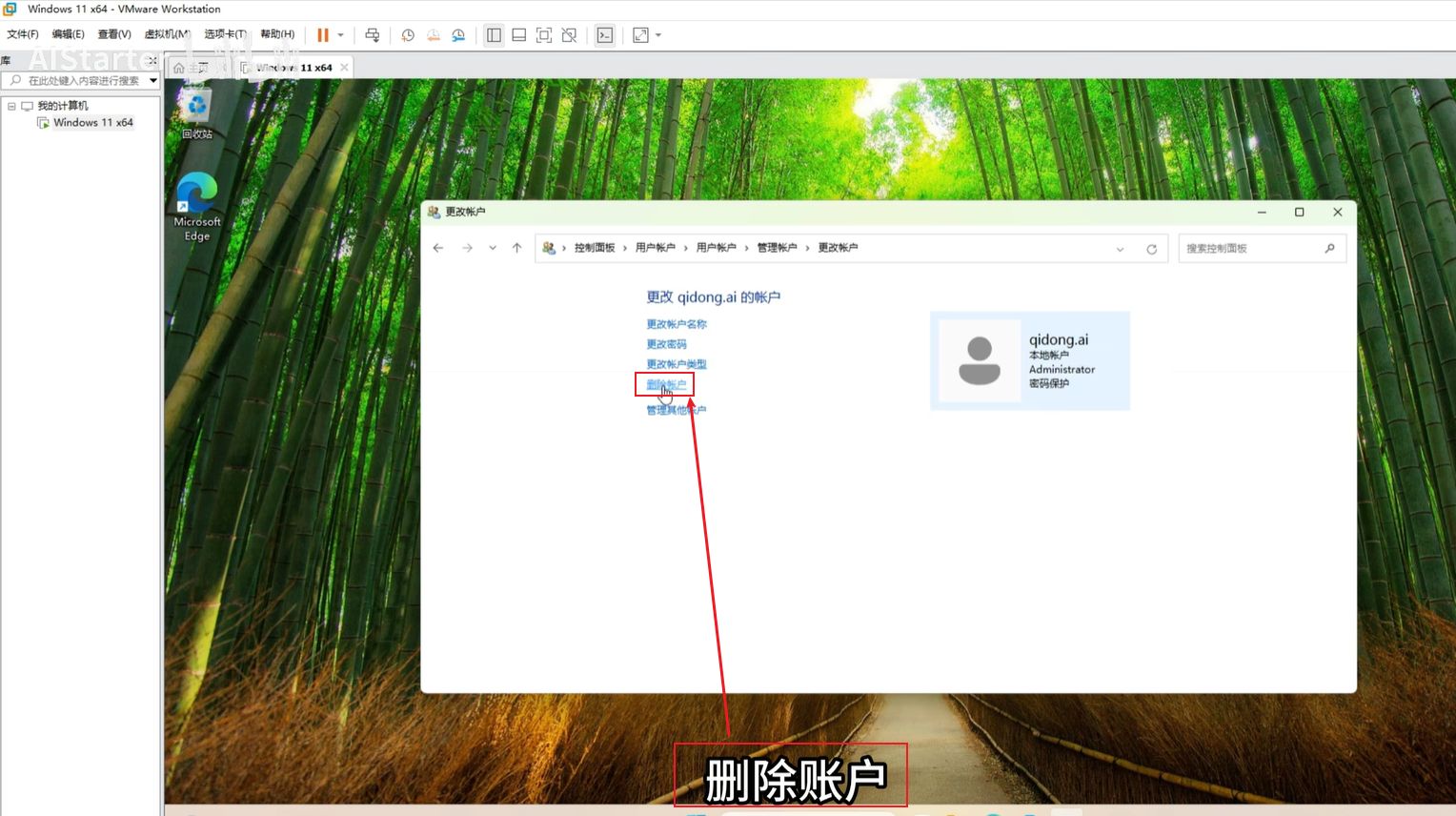Click the 删除帐户 link
This screenshot has width=1456, height=816.
coord(666,385)
